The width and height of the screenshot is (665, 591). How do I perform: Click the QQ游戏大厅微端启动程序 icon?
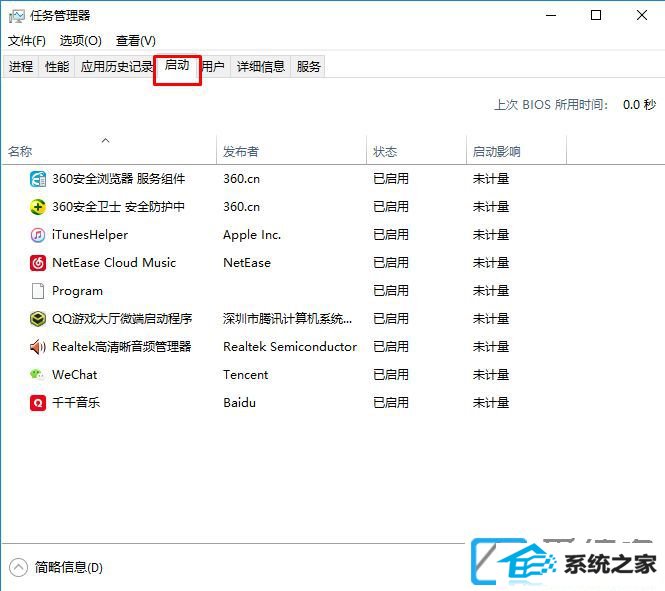point(38,319)
